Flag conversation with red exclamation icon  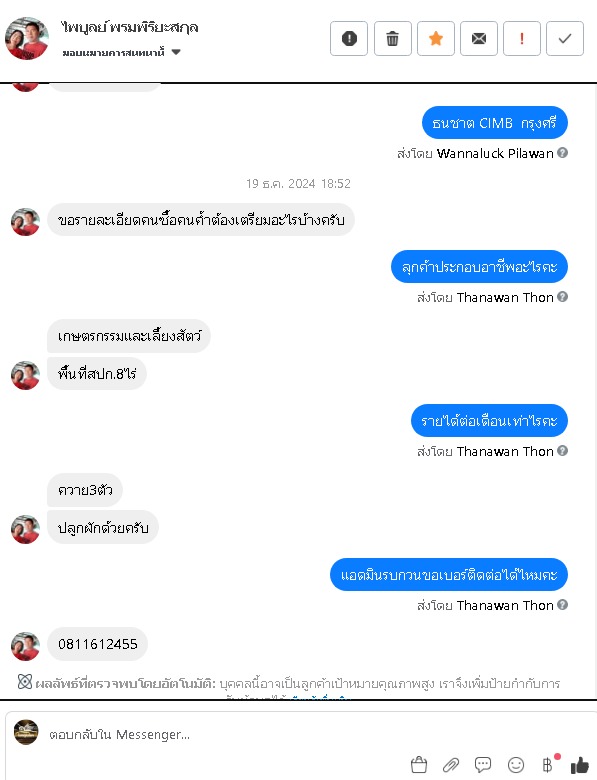(x=522, y=38)
